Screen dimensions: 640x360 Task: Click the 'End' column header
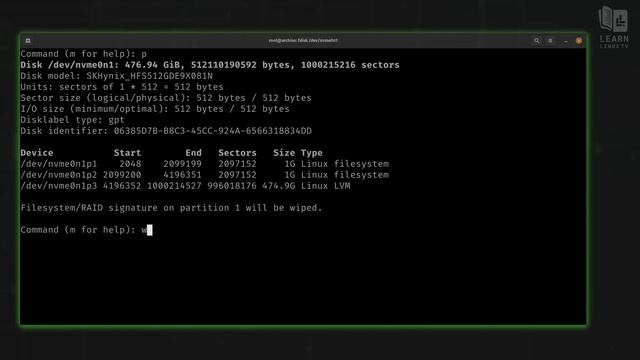click(x=193, y=153)
